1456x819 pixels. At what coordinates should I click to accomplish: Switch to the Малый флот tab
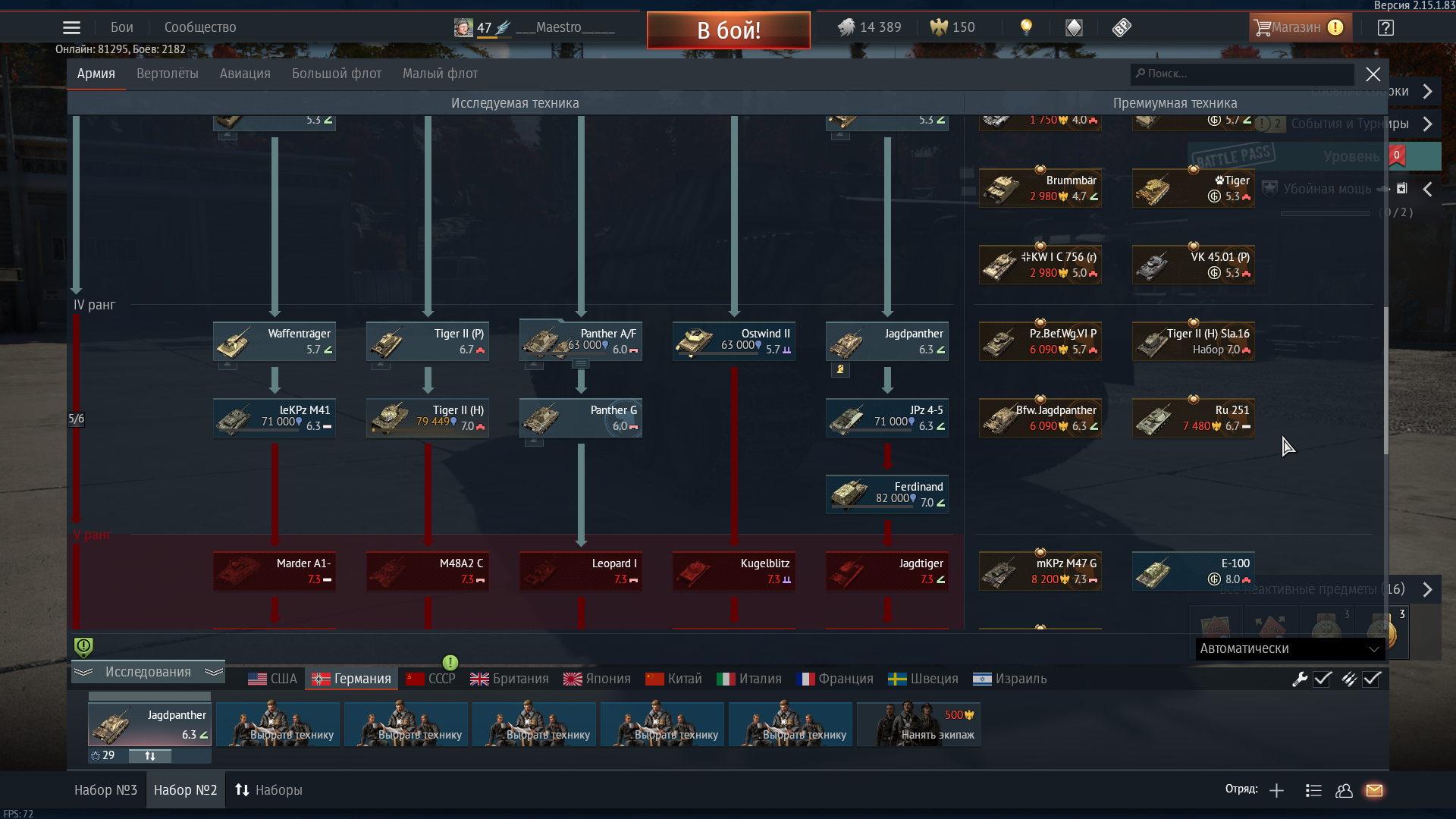(x=440, y=74)
